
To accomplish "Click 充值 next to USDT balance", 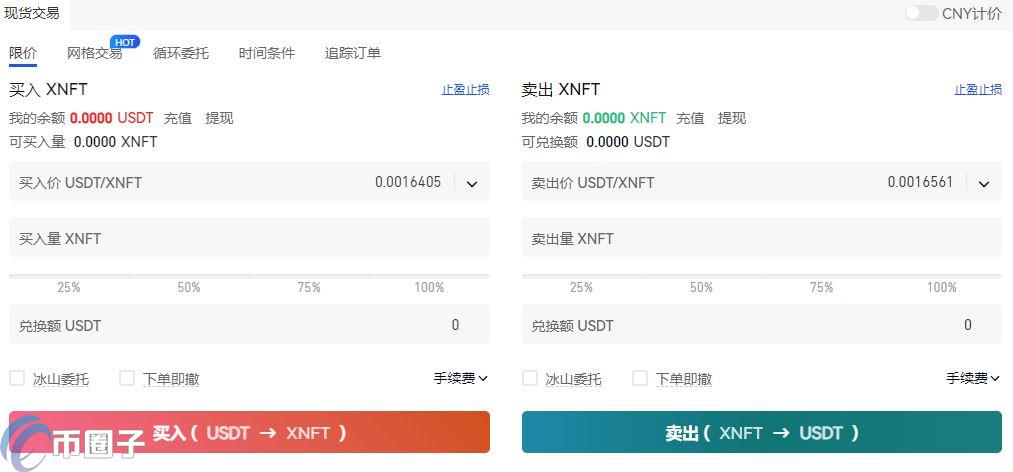I will tap(178, 118).
